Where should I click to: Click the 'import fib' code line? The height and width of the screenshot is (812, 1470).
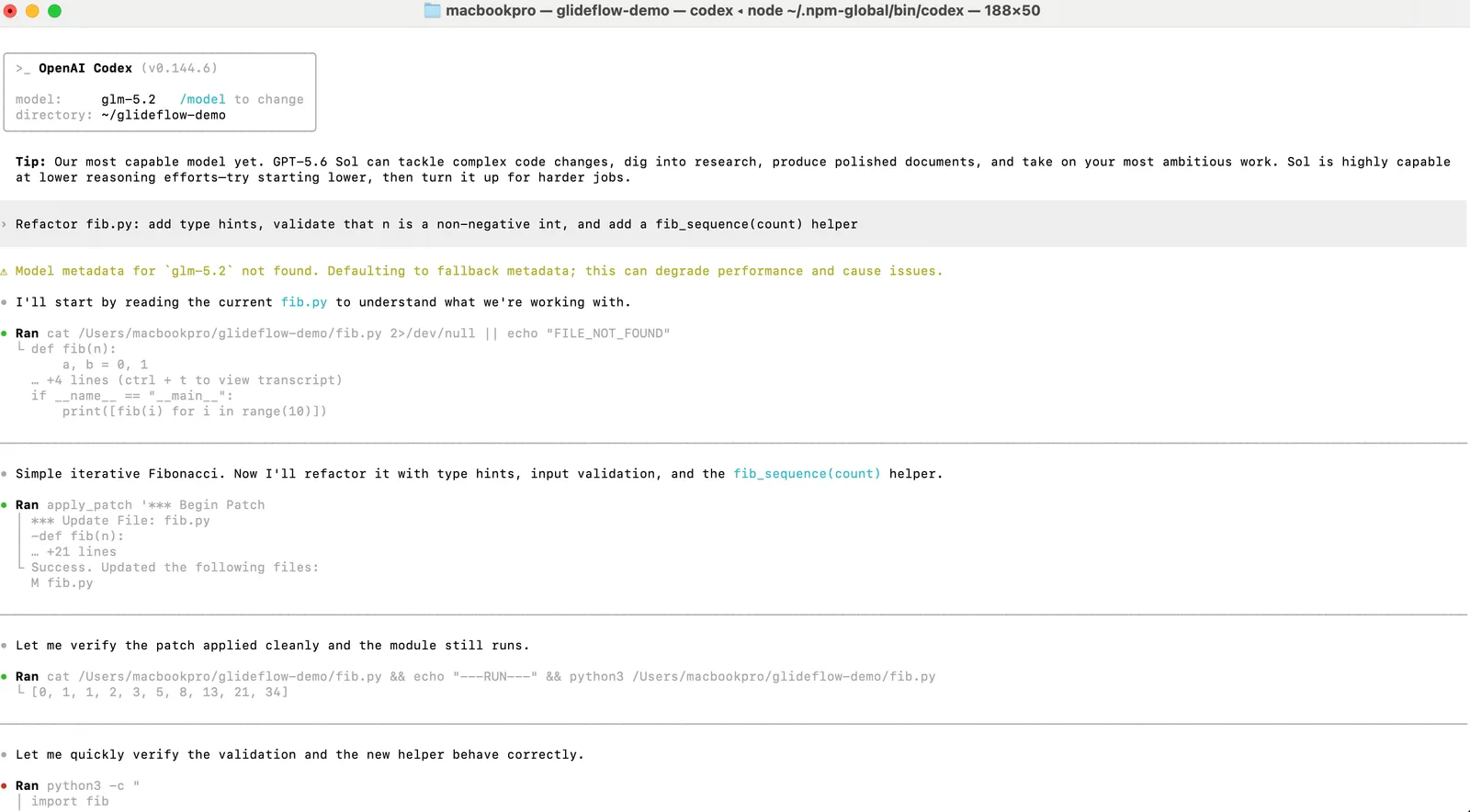(70, 802)
